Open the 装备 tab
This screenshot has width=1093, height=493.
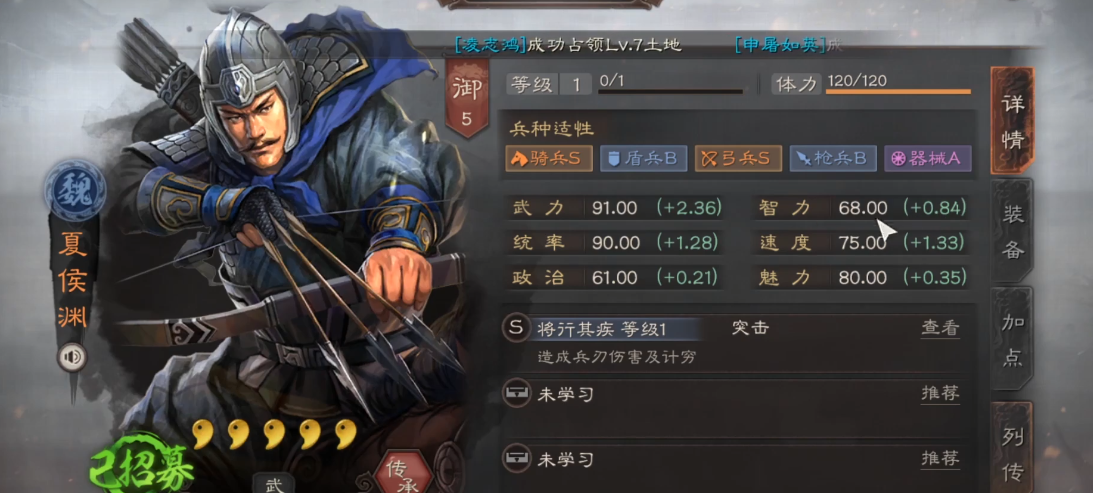point(1013,232)
